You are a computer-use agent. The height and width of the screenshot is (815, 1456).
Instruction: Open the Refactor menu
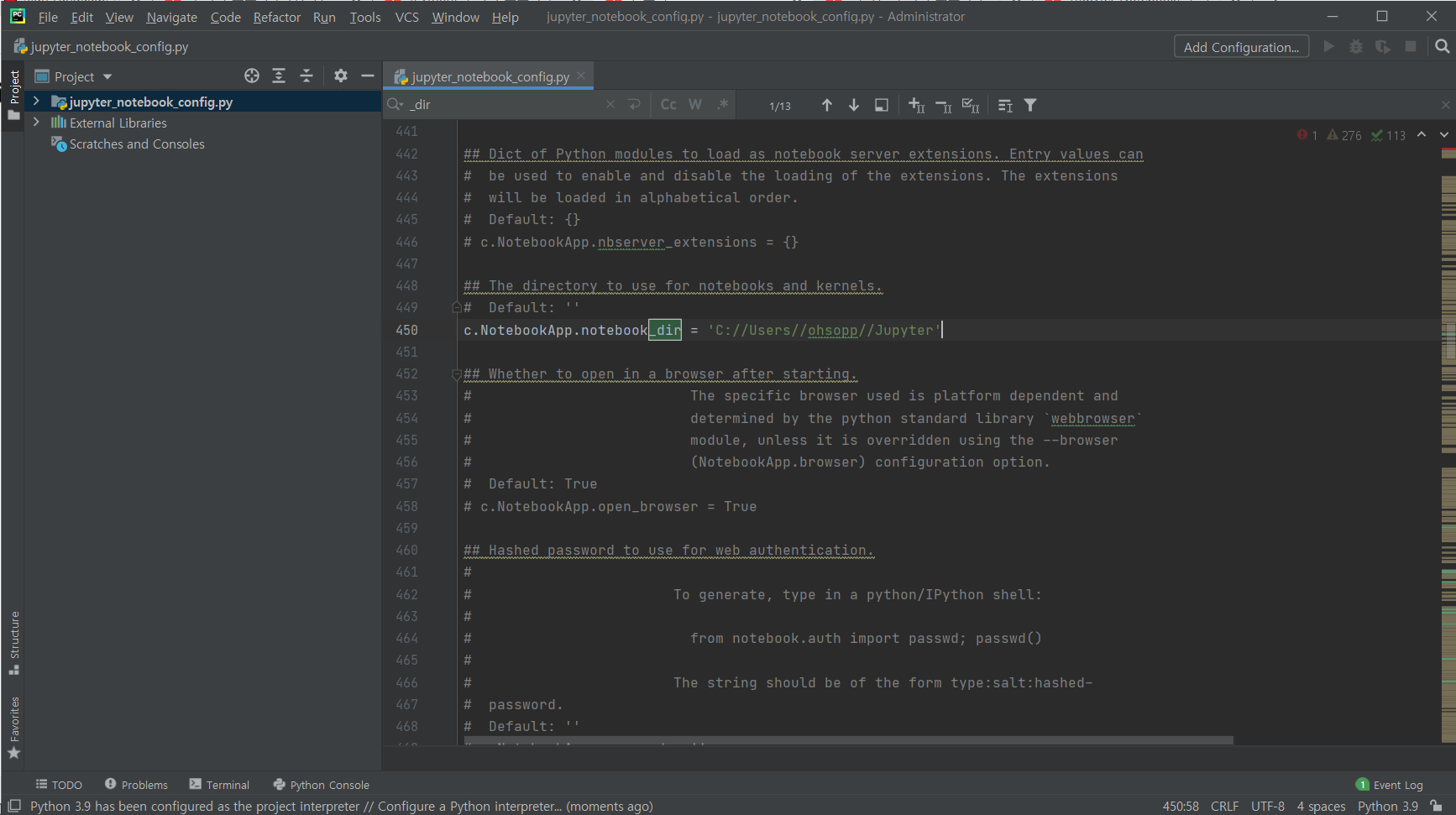point(277,17)
